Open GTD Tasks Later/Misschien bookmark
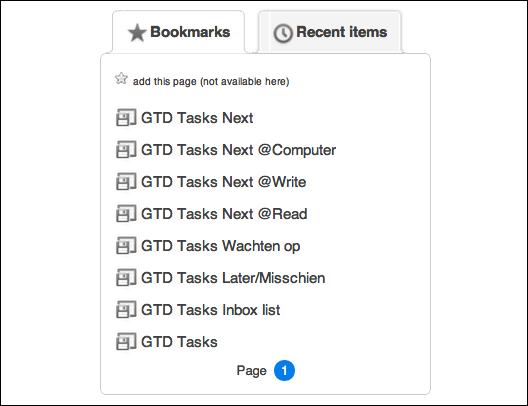The width and height of the screenshot is (528, 406). tap(233, 278)
